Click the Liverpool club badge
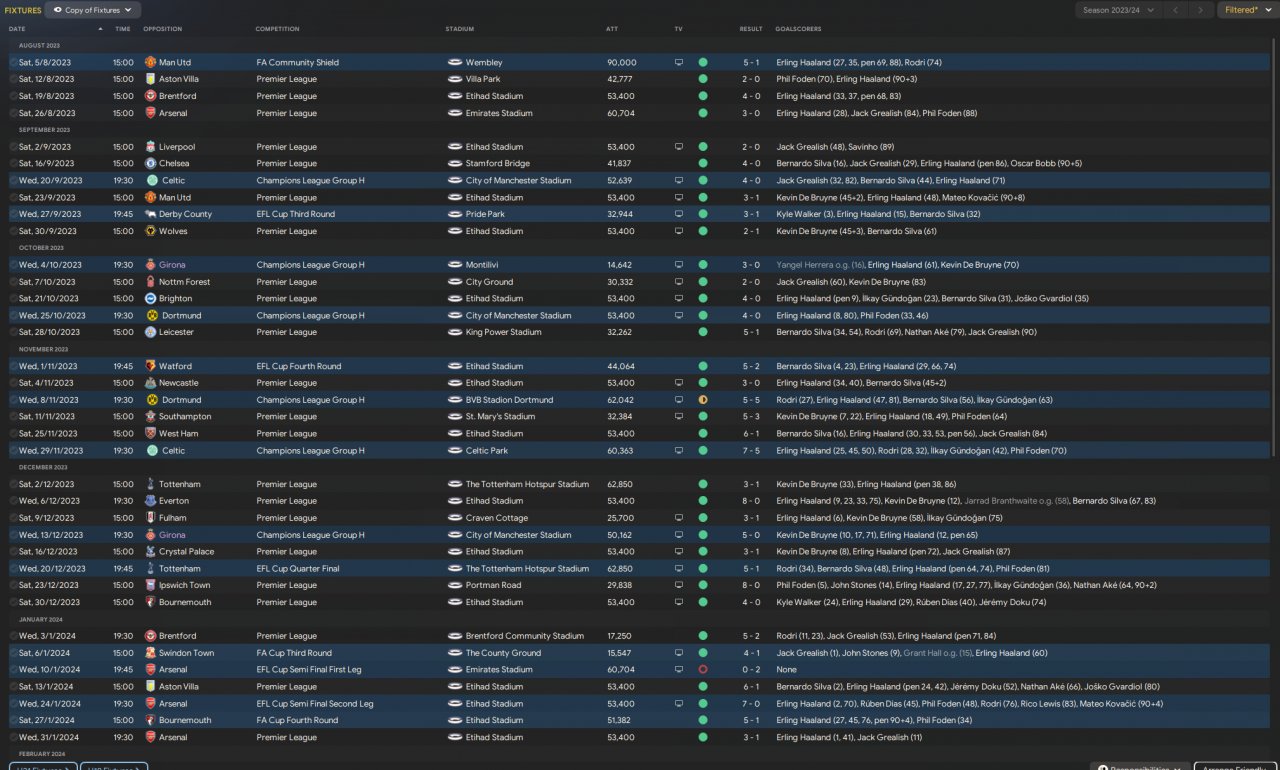 click(x=150, y=146)
